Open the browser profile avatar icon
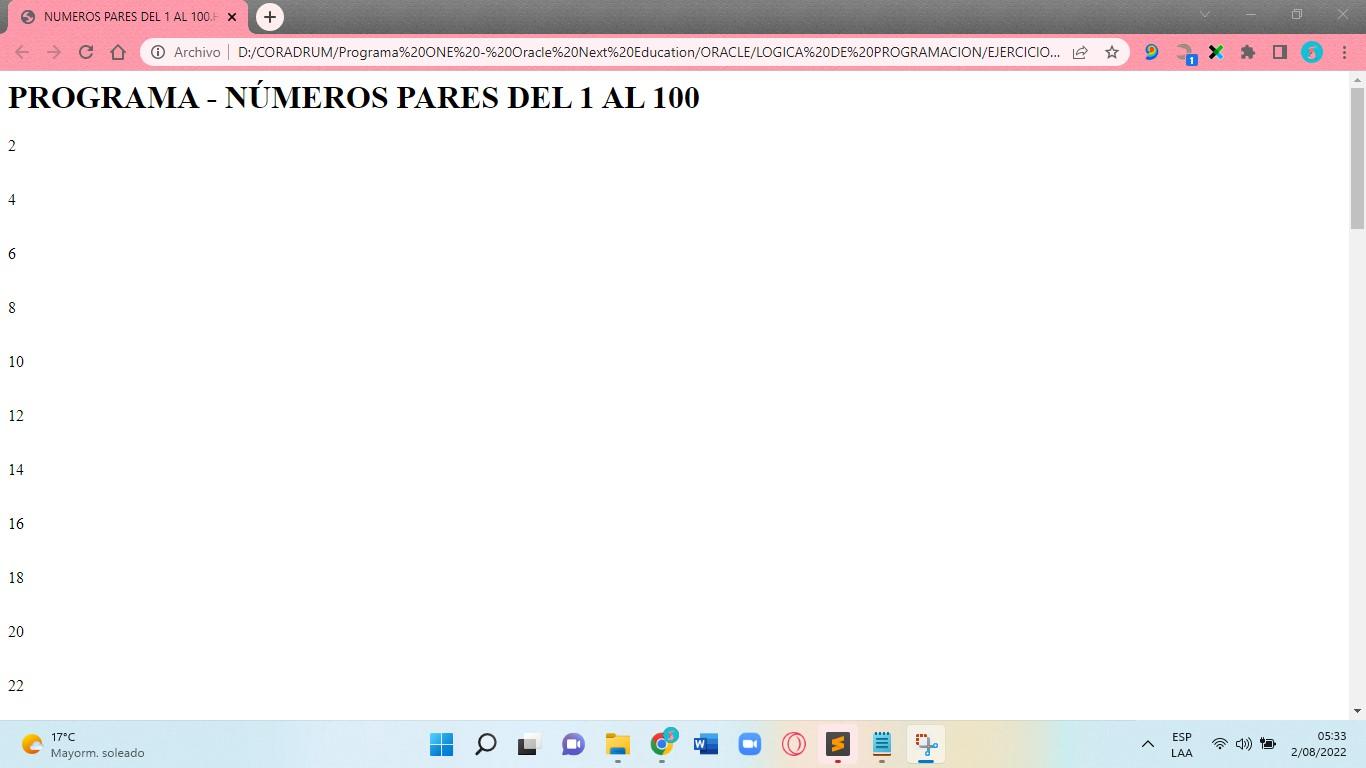This screenshot has width=1366, height=768. tap(1311, 51)
